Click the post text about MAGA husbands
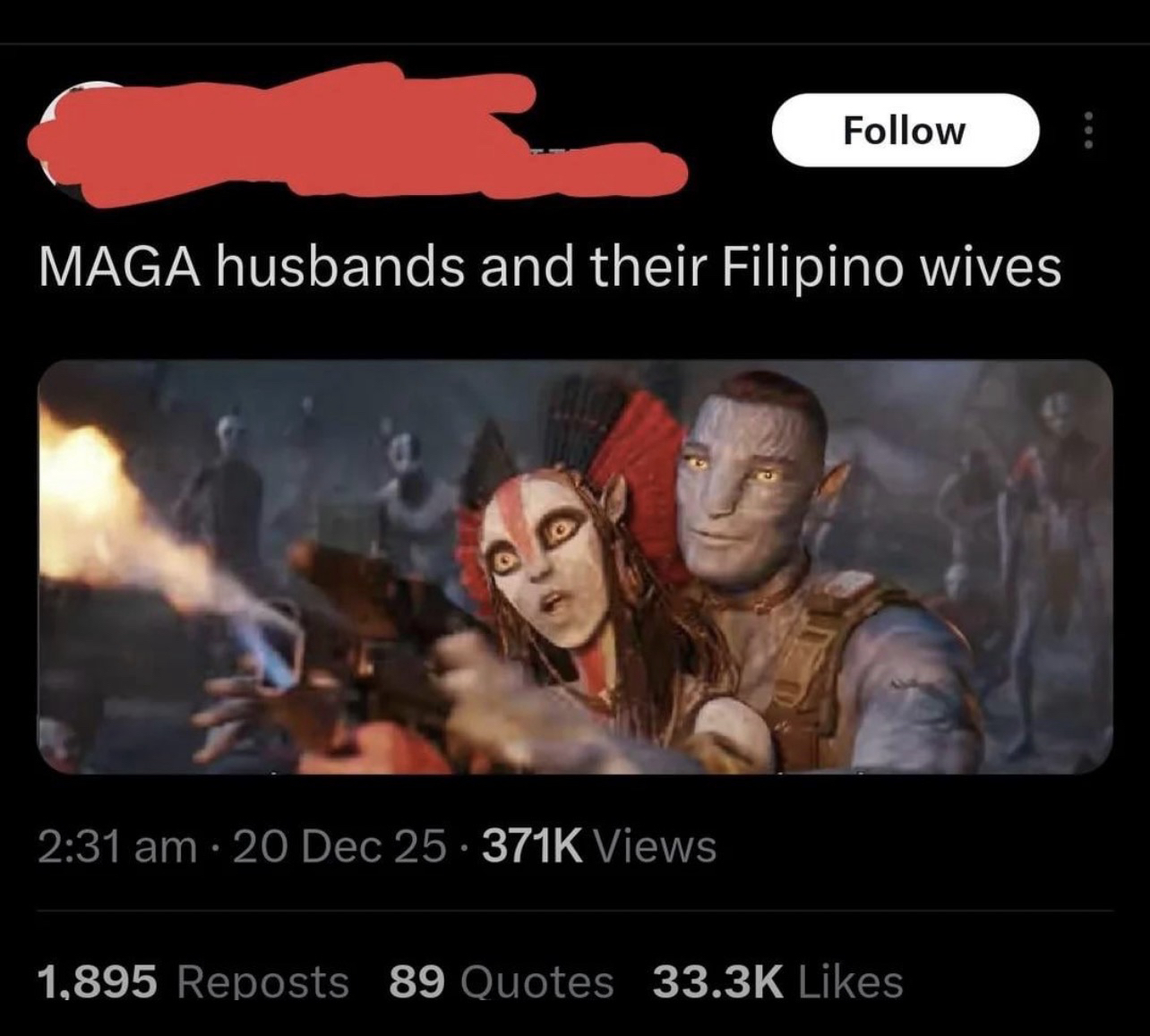Image resolution: width=1150 pixels, height=1036 pixels. [x=549, y=267]
